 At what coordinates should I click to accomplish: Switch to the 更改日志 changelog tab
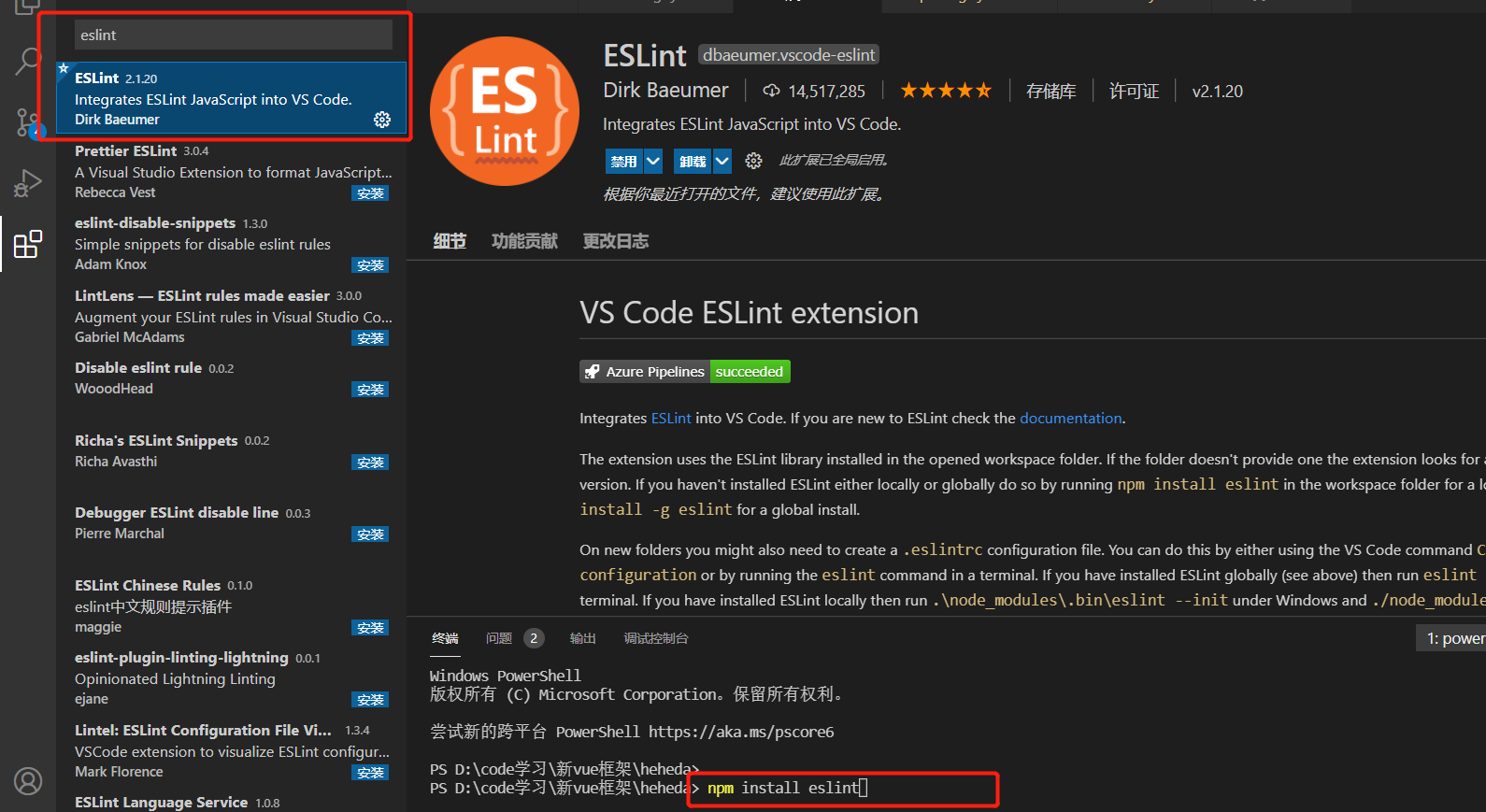[616, 241]
